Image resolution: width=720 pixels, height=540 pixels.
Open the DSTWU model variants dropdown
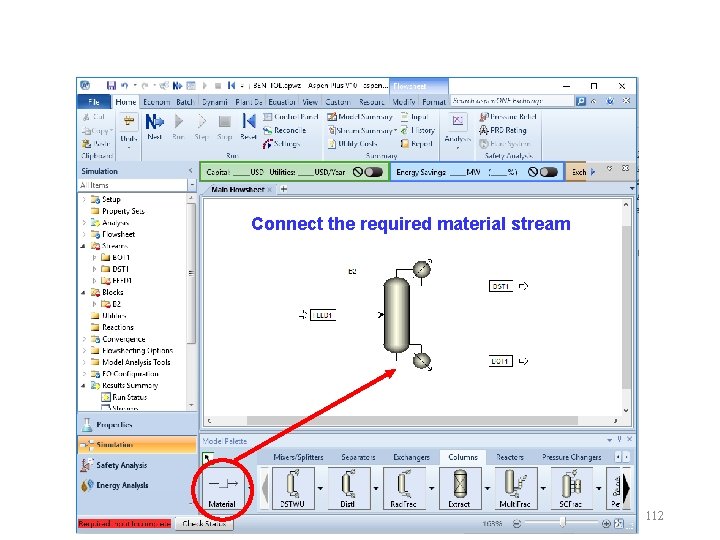(x=320, y=488)
